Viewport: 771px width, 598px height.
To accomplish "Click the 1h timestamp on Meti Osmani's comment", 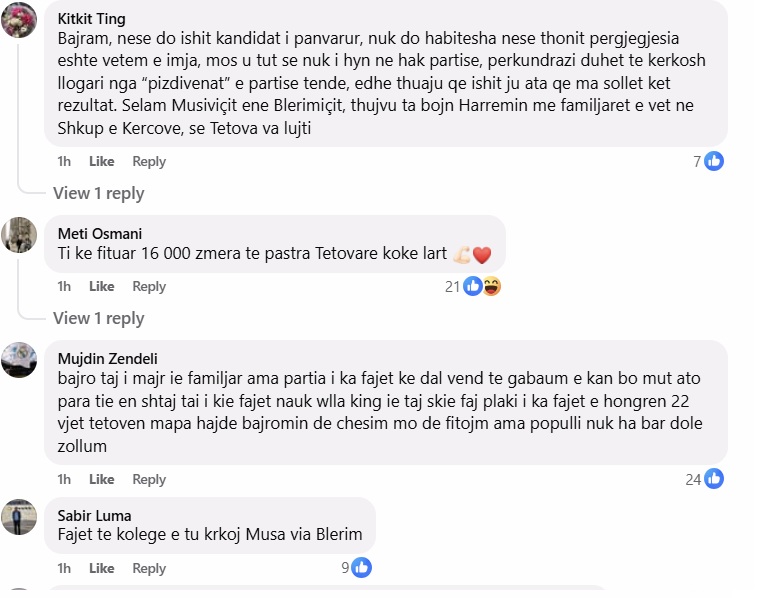I will pos(64,286).
